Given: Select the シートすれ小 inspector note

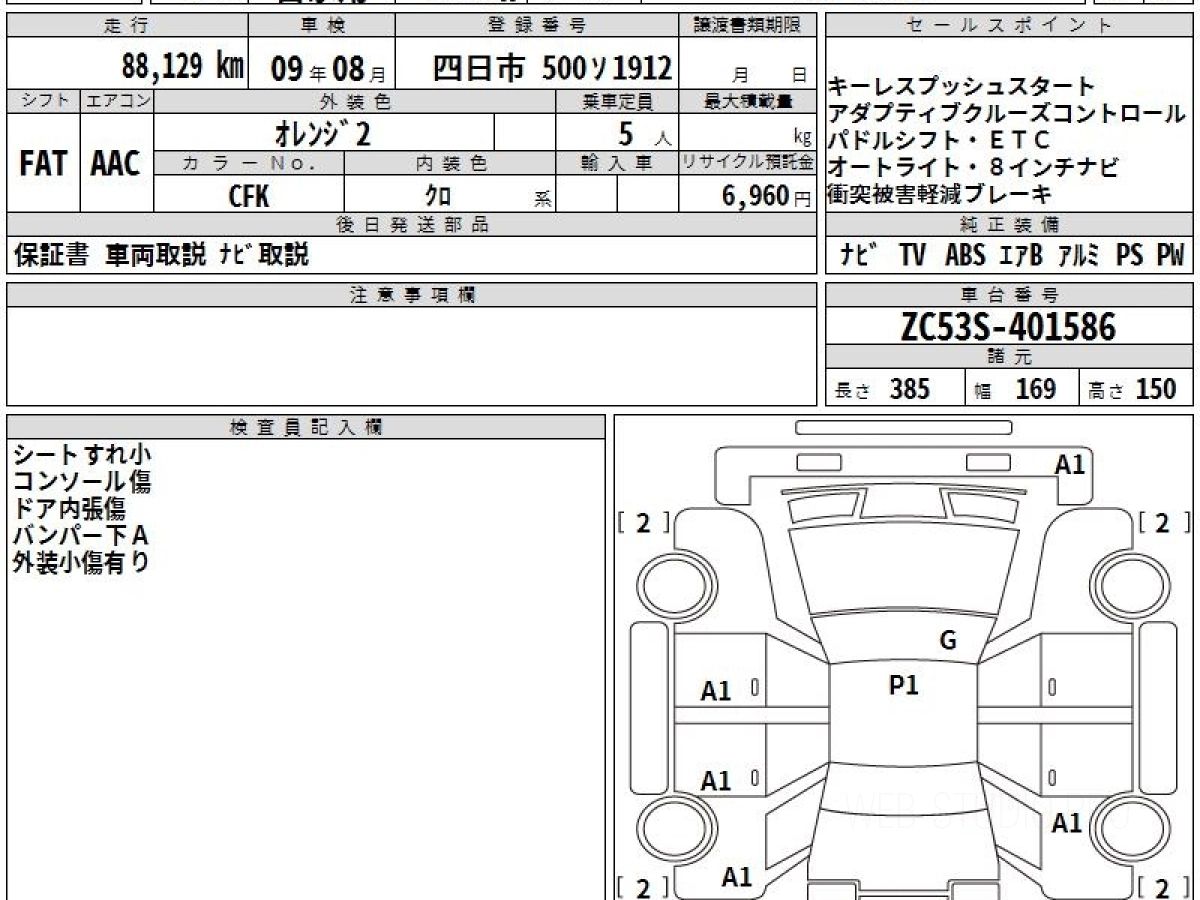Looking at the screenshot, I should (x=82, y=455).
